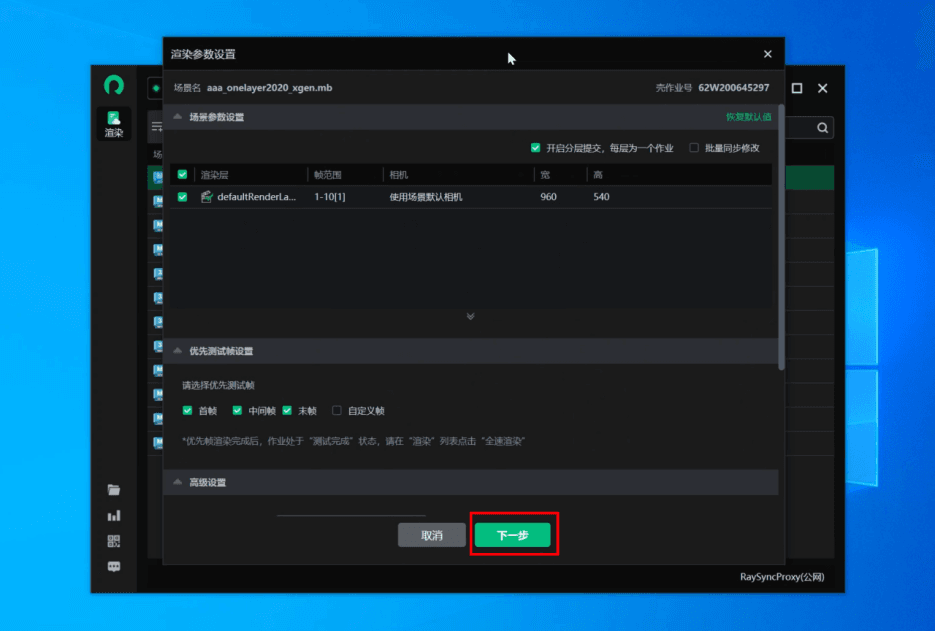The width and height of the screenshot is (935, 631).
Task: Click the 恢复默认值 restore defaults link
Action: pyautogui.click(x=748, y=117)
